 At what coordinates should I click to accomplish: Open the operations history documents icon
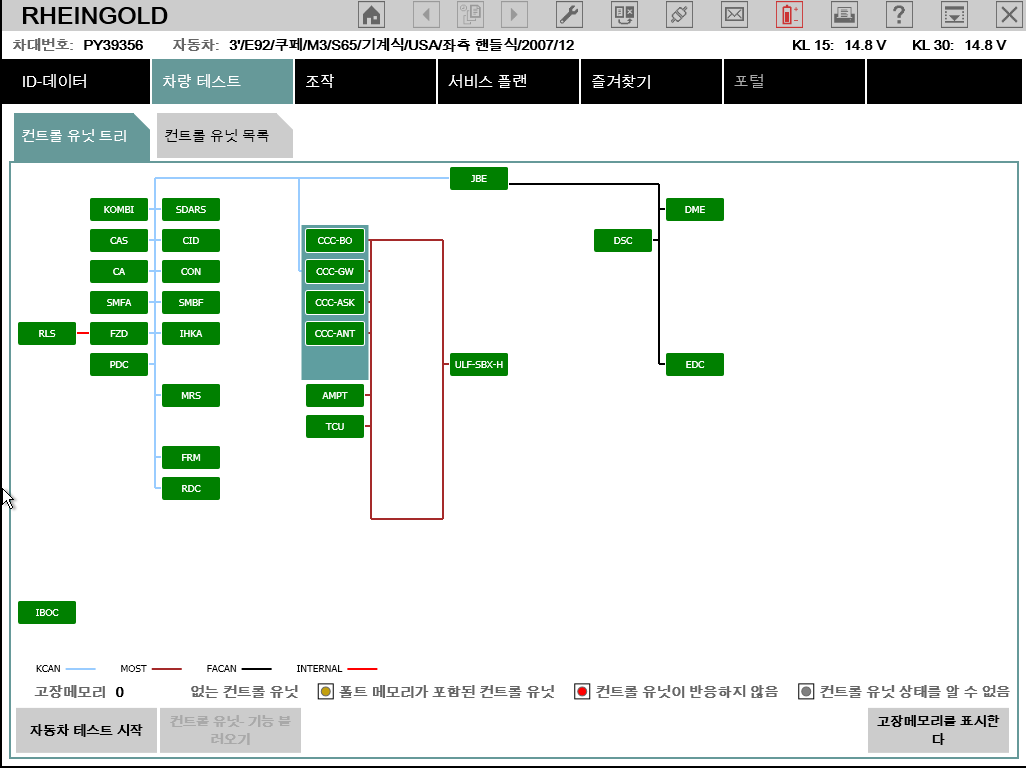coord(470,14)
